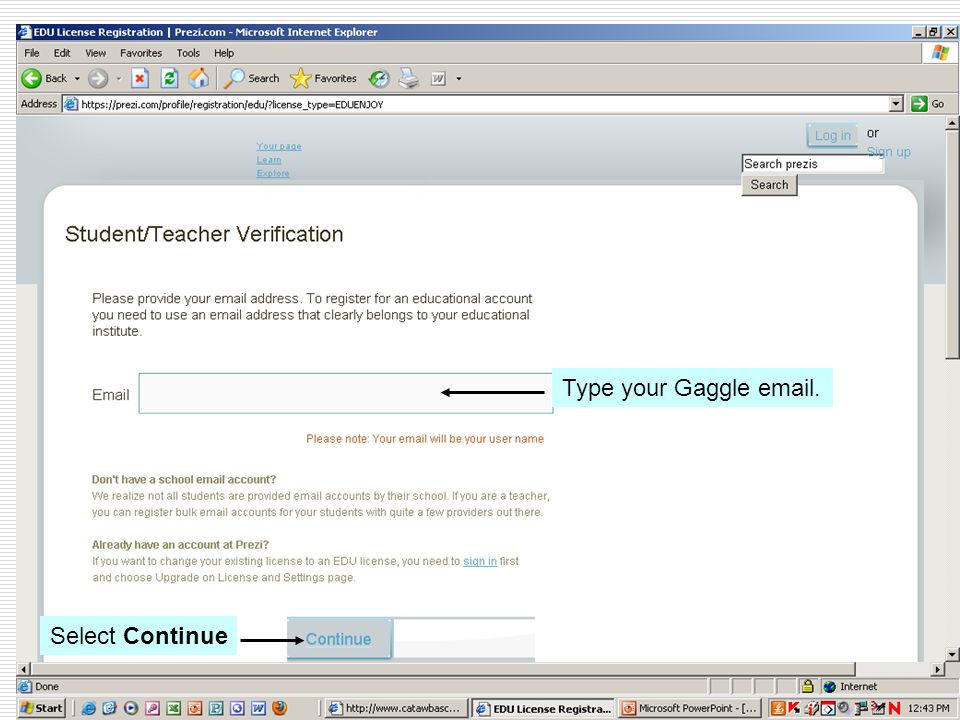Open the Search magnifier toolbar button
This screenshot has width=960, height=720.
click(252, 78)
